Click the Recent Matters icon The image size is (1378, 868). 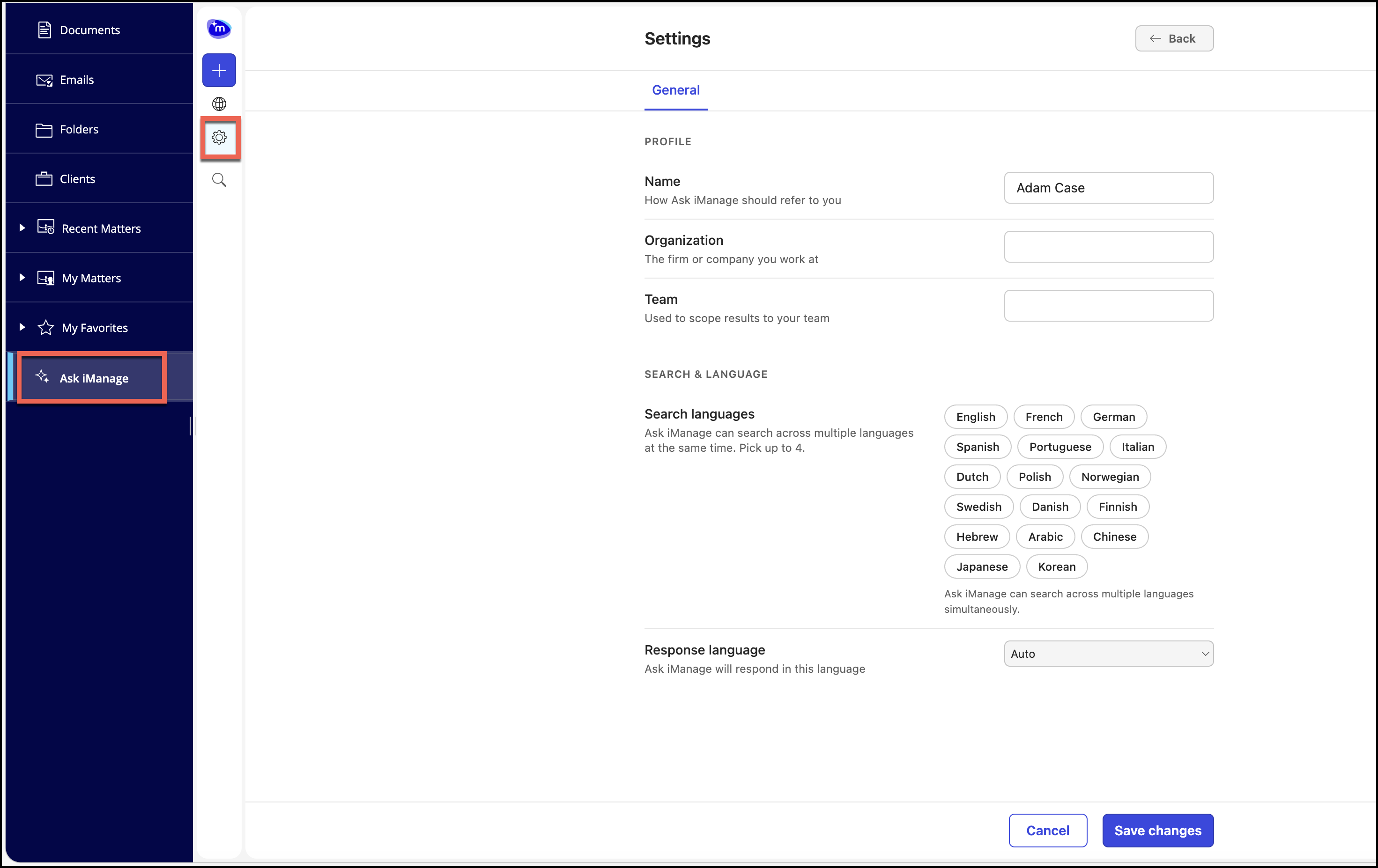click(46, 228)
